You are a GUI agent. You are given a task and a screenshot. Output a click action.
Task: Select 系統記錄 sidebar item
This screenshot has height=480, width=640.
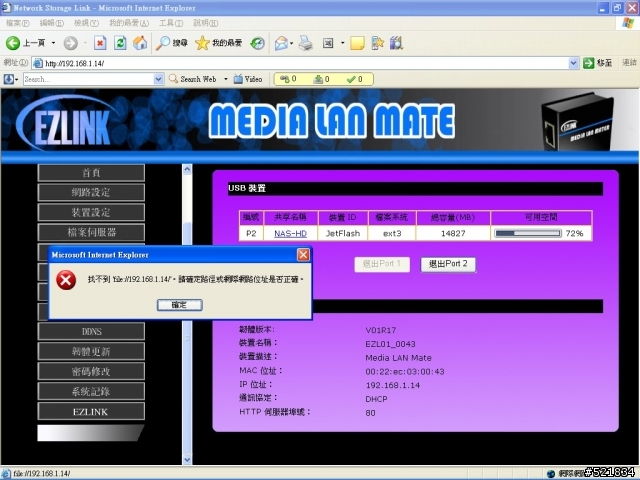pos(91,391)
